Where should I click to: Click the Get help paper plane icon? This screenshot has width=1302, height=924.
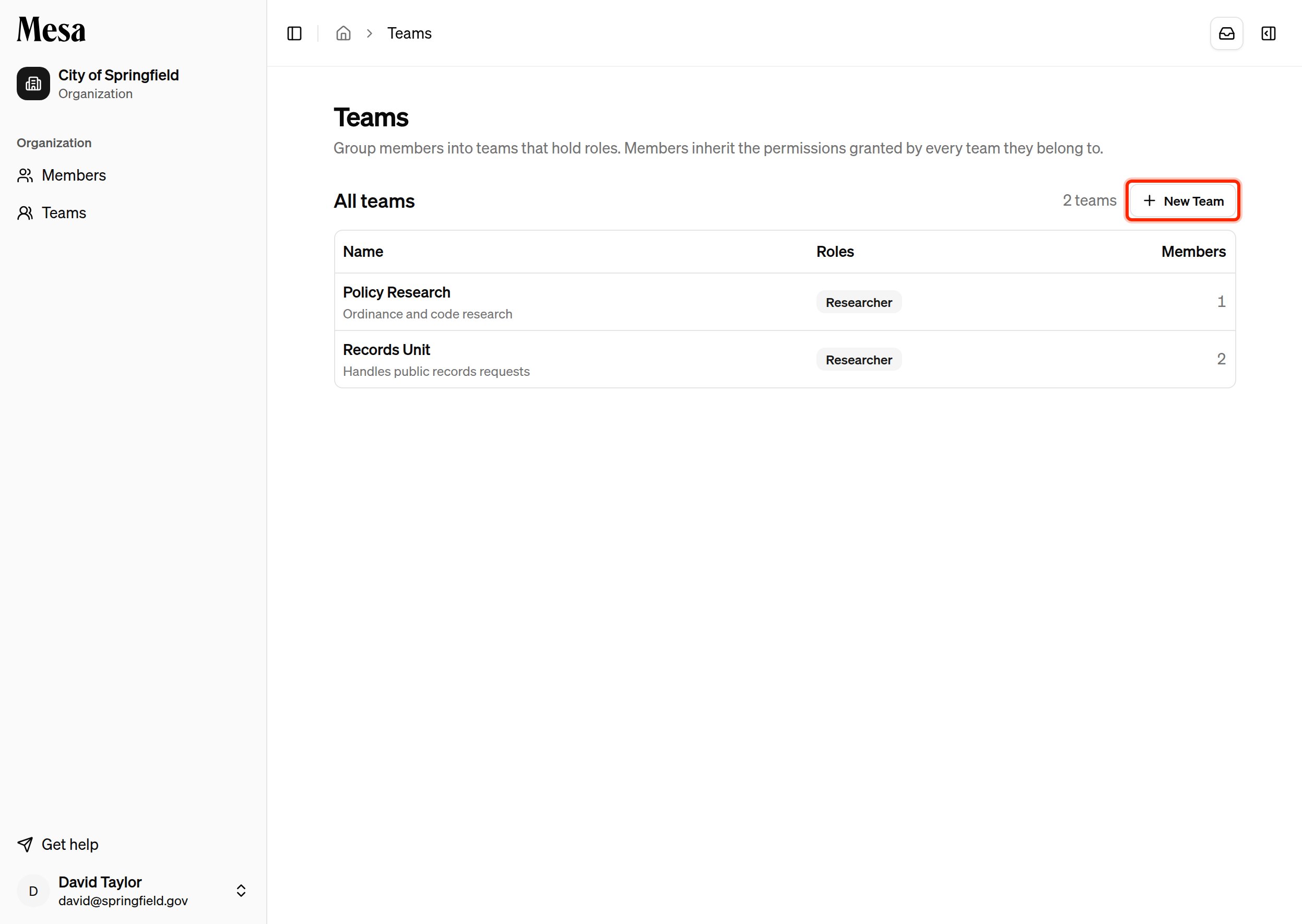pyautogui.click(x=25, y=844)
